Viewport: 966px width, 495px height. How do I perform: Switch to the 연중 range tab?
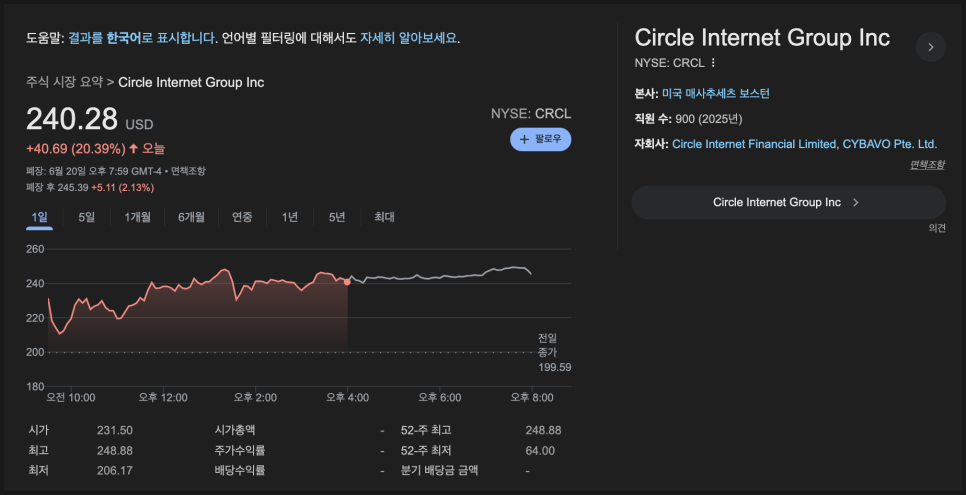(242, 217)
